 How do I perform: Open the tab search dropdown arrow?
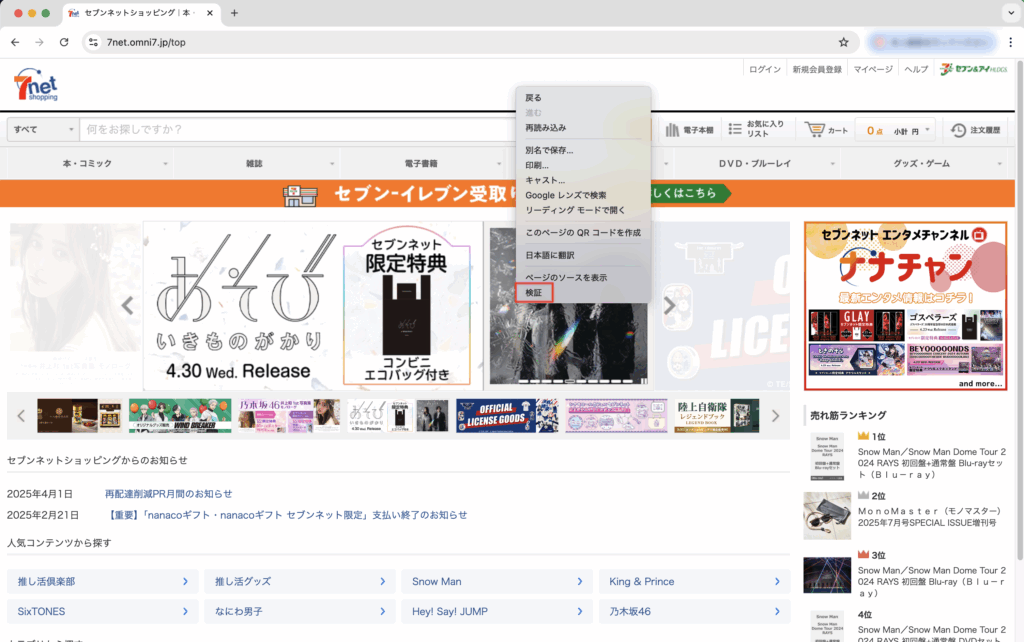(x=1011, y=13)
